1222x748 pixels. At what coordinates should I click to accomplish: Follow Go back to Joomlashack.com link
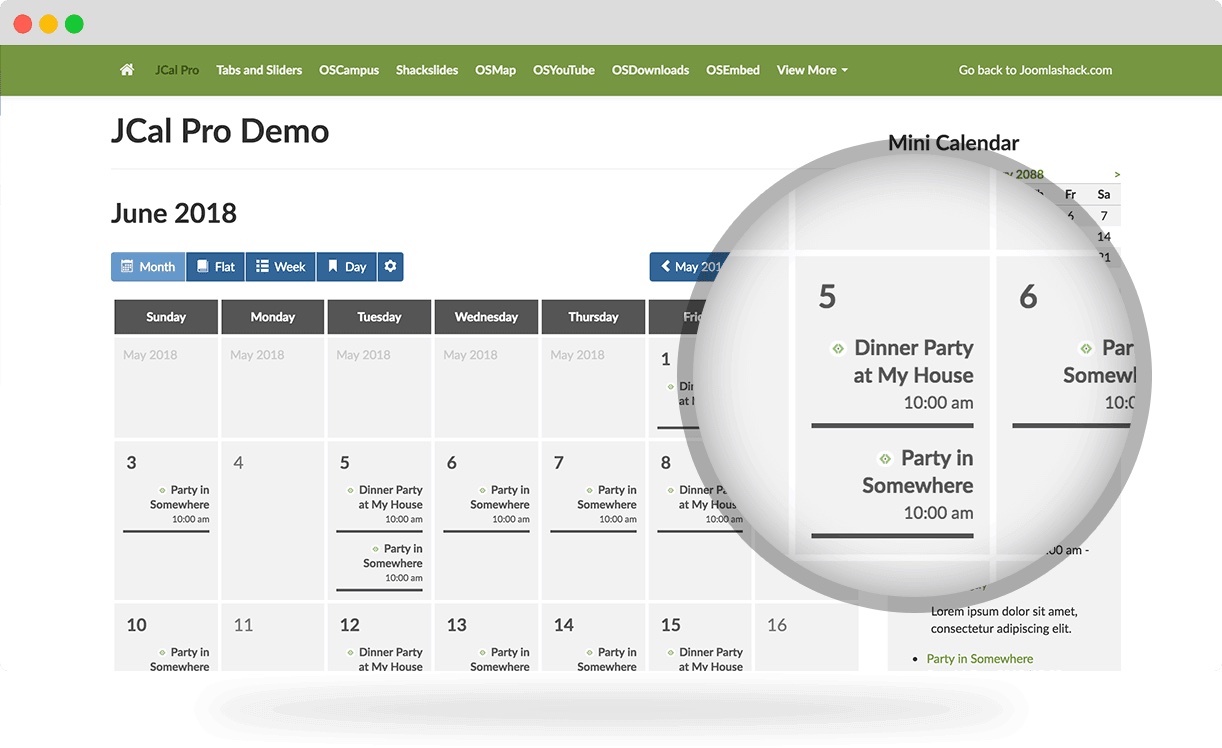1035,70
